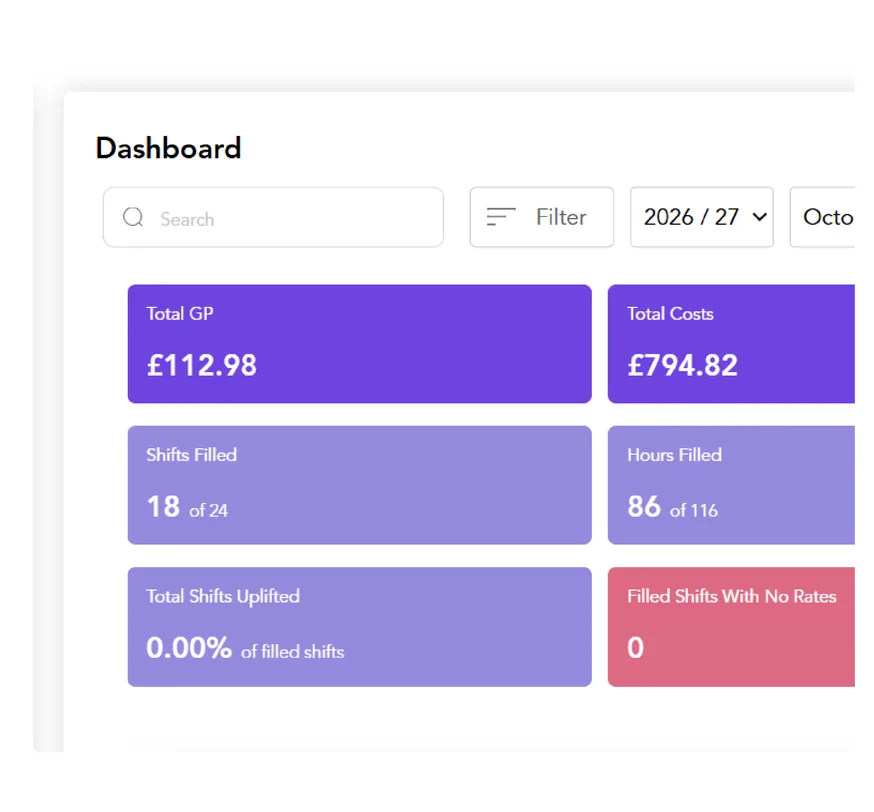The image size is (874, 812).
Task: Click the 18 of 24 shifts figure
Action: pos(187,507)
